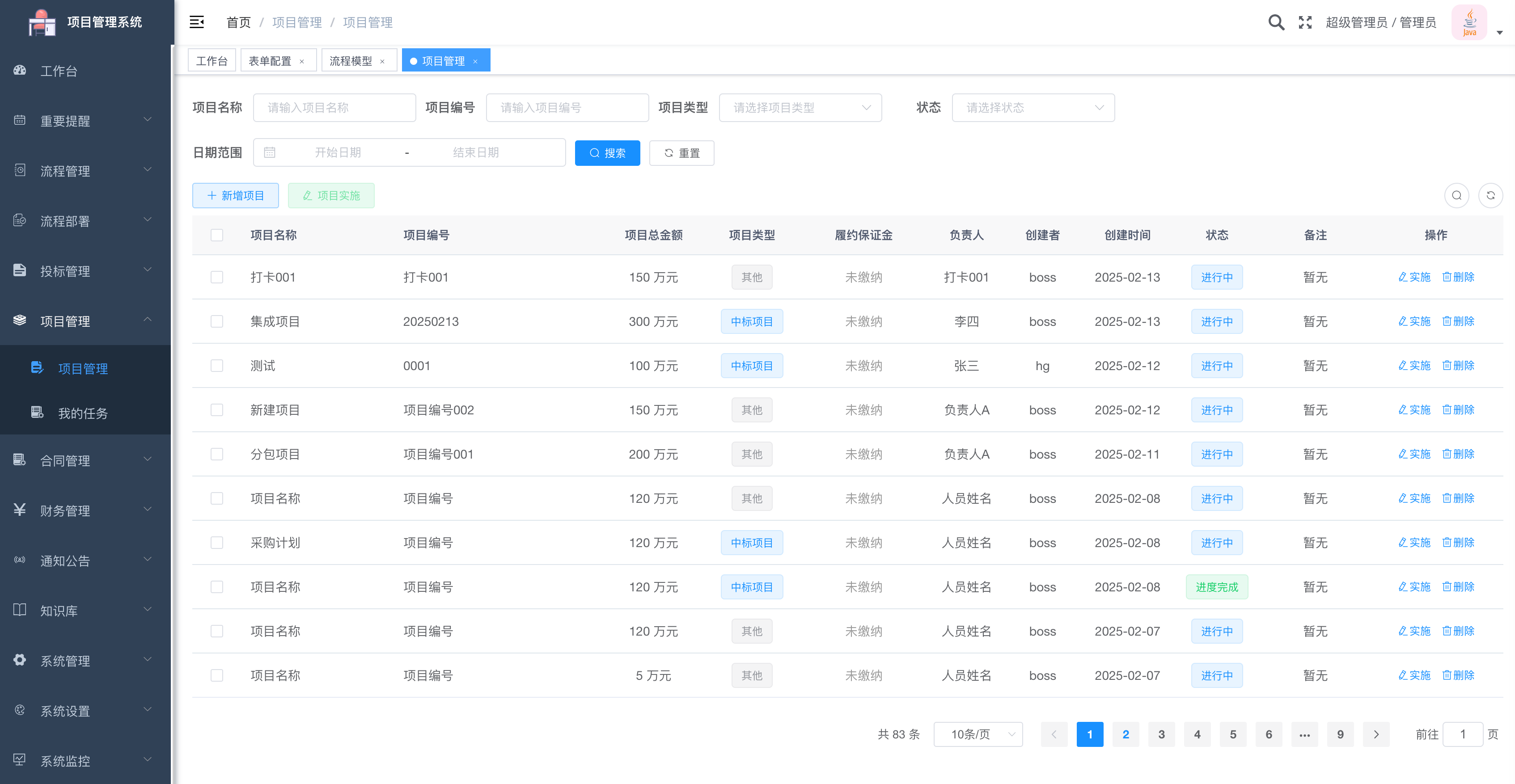Toggle the select-all header checkbox
Viewport: 1515px width, 784px height.
click(217, 235)
